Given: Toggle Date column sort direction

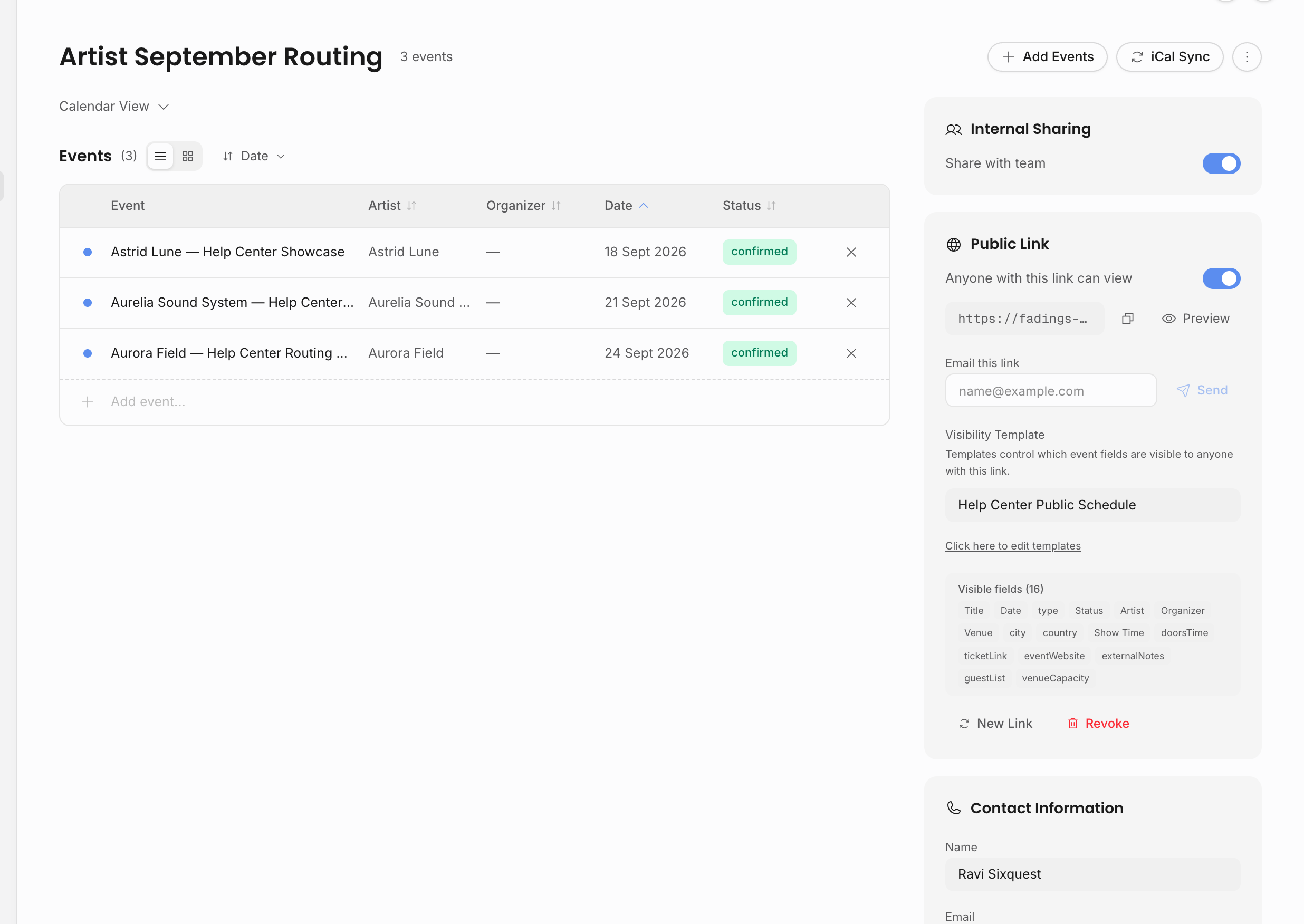Looking at the screenshot, I should coord(644,206).
